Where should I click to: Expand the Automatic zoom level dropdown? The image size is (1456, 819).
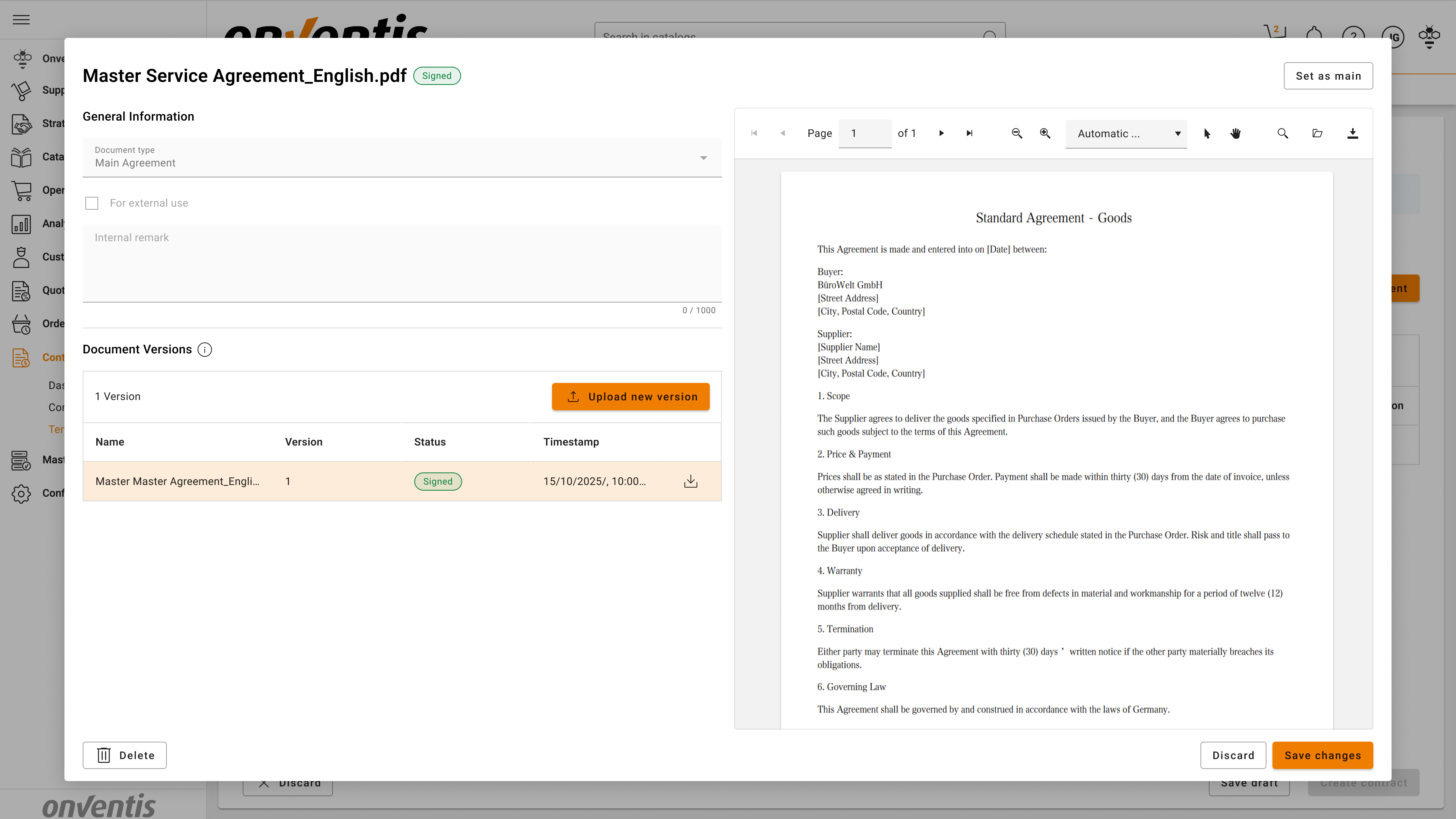(x=1126, y=134)
